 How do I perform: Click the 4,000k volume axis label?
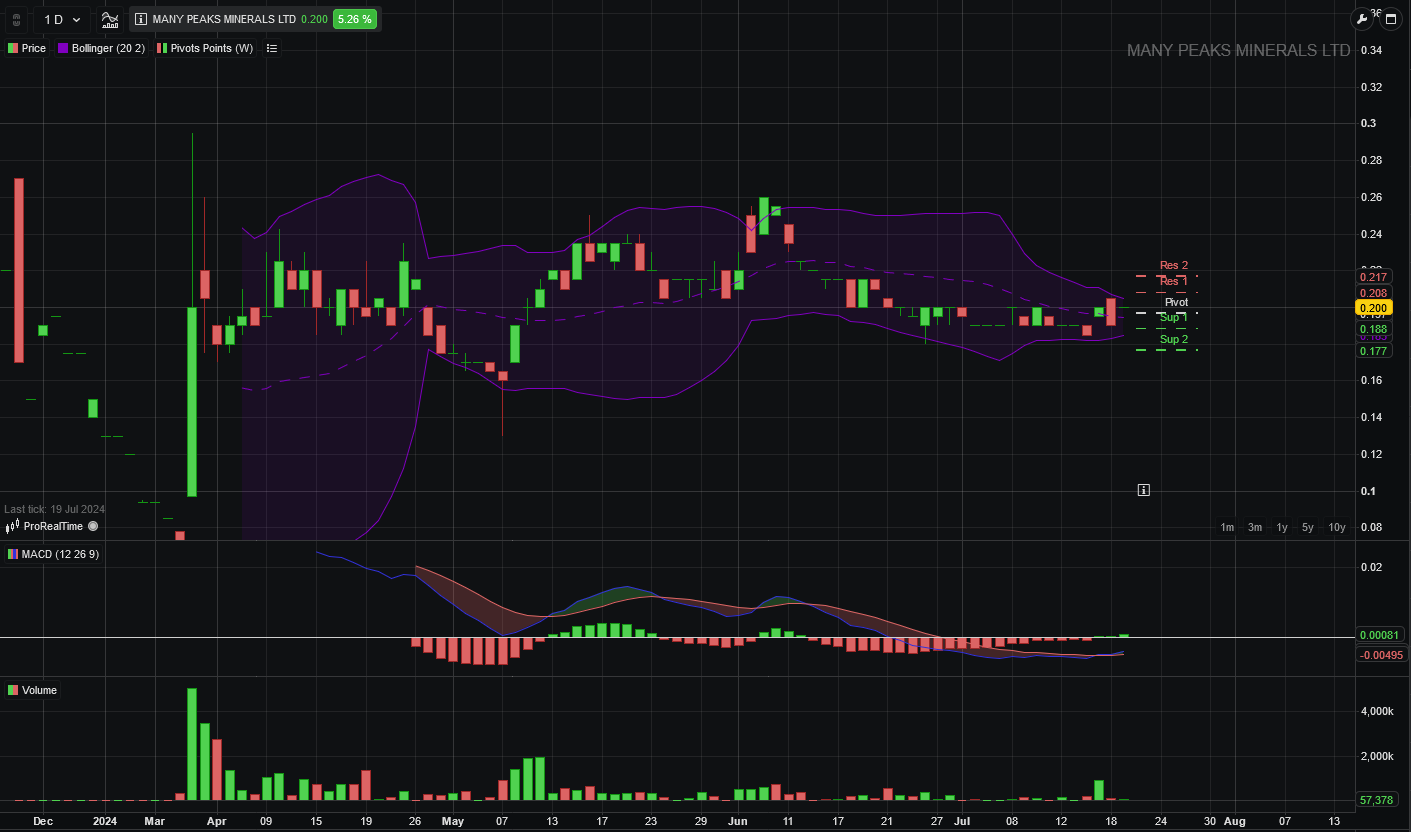[1375, 711]
